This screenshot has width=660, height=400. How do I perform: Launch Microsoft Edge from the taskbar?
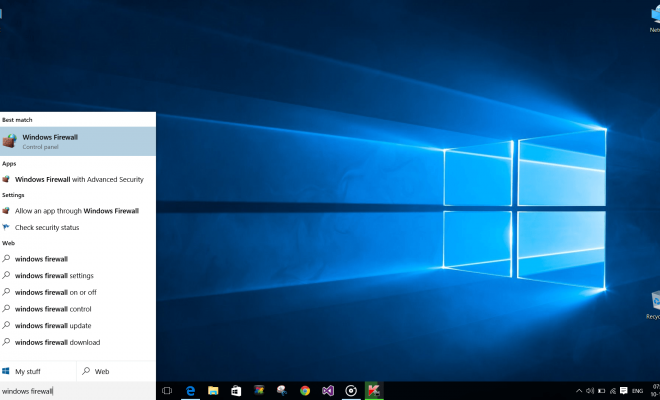(190, 391)
